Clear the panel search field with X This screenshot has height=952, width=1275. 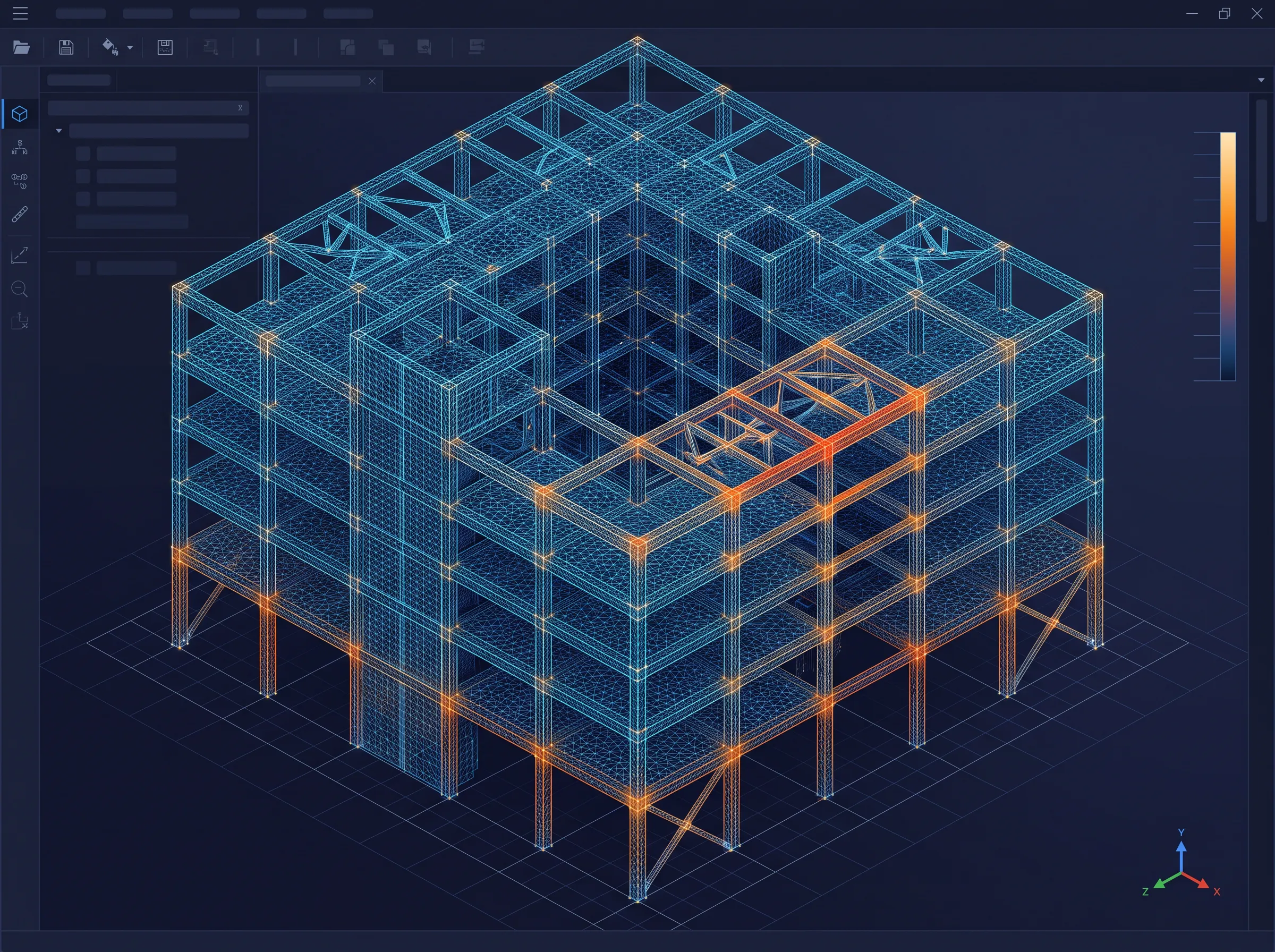click(240, 108)
